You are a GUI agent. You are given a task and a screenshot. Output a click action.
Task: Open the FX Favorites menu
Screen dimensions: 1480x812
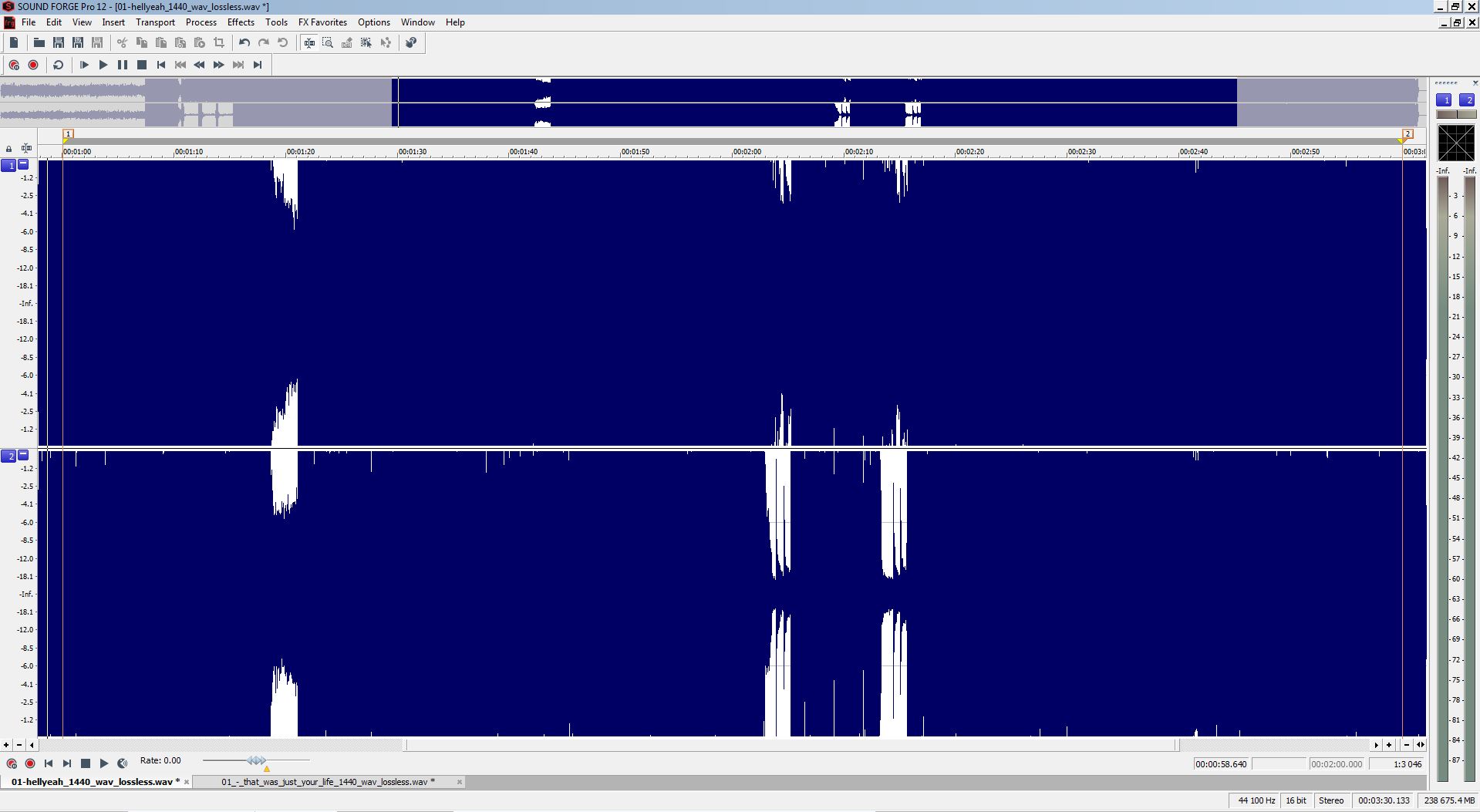pos(322,22)
